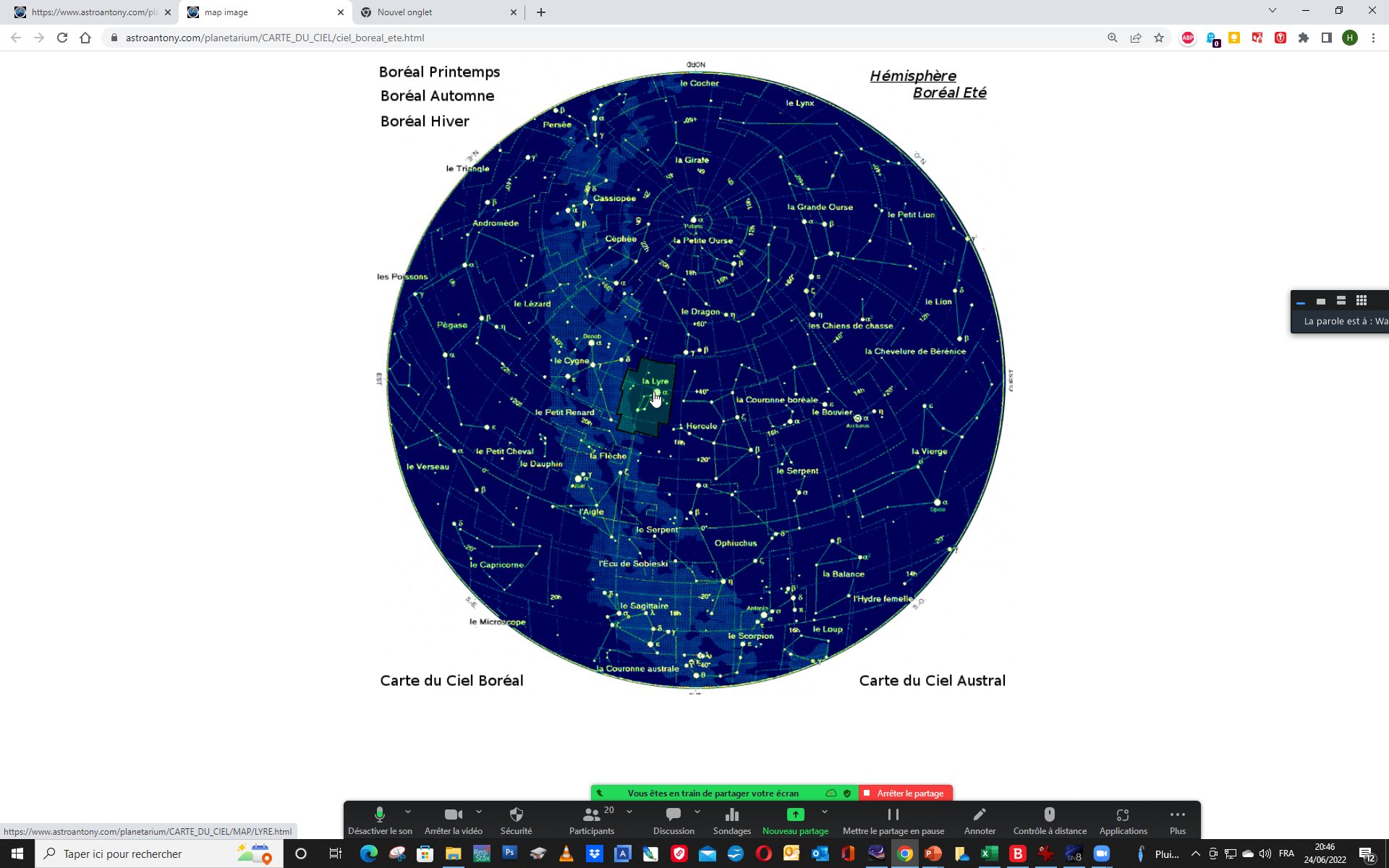Open Excel from taskbar

[989, 854]
